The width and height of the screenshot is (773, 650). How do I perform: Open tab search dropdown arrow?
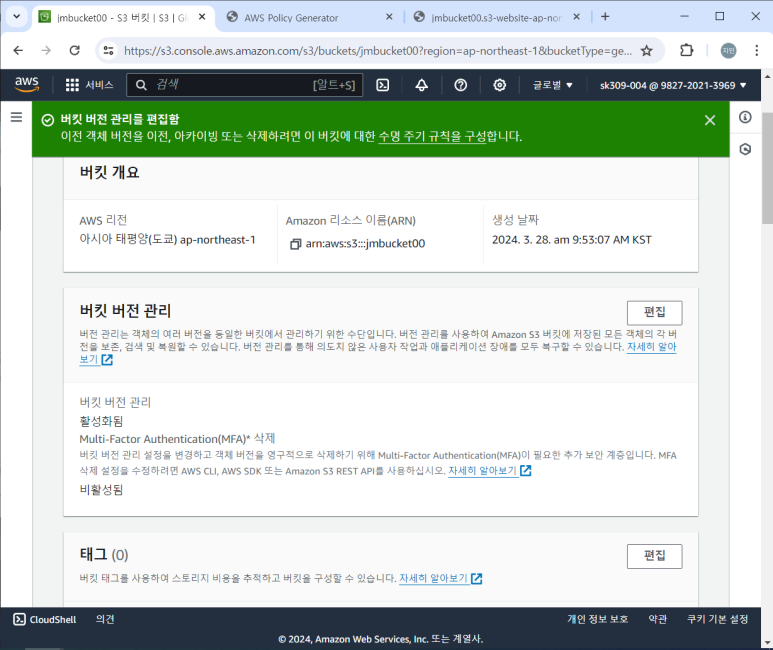(16, 17)
